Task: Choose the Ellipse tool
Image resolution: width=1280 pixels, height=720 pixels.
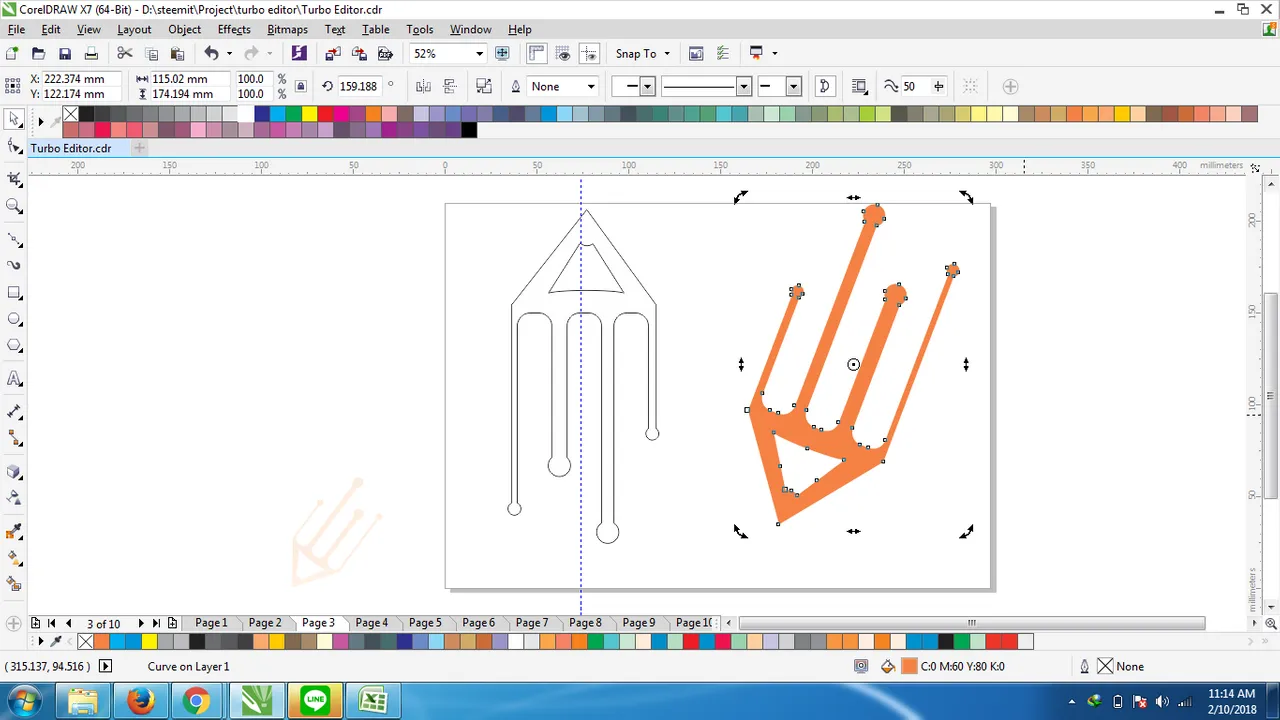Action: click(14, 319)
